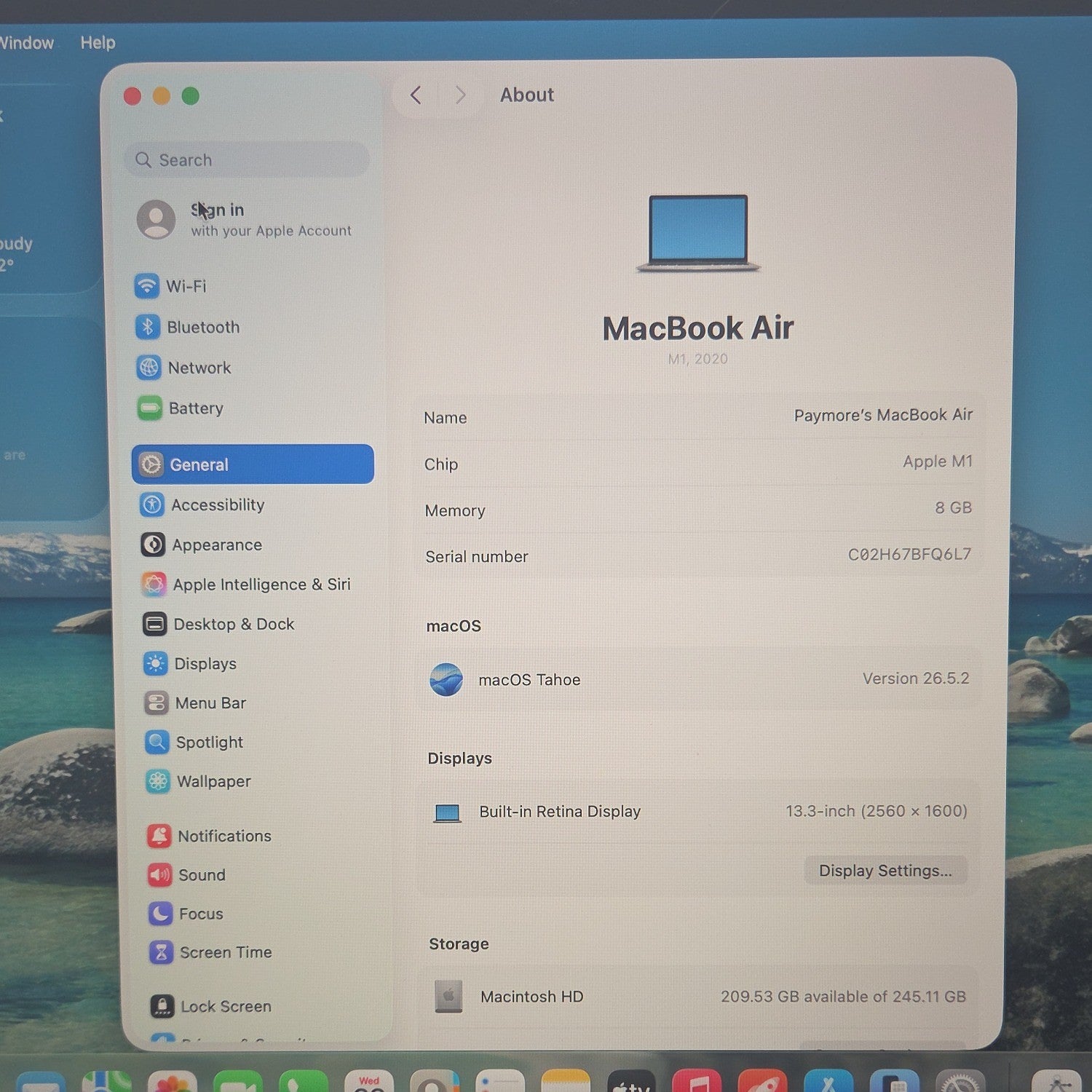Click the Version 26.5.2 text

(x=916, y=678)
